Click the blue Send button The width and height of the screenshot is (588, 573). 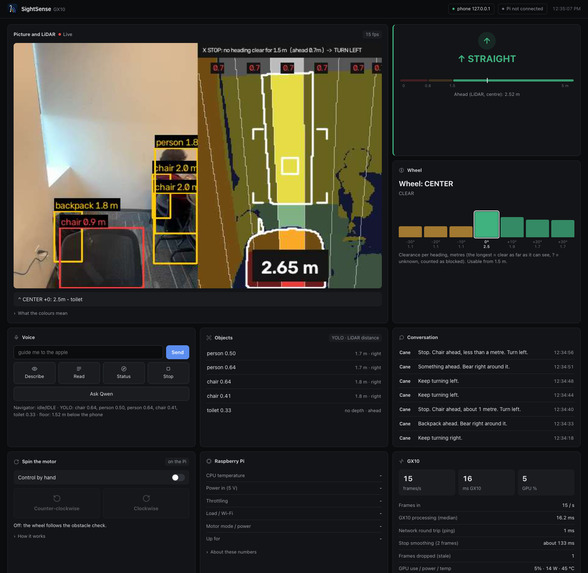coord(177,352)
